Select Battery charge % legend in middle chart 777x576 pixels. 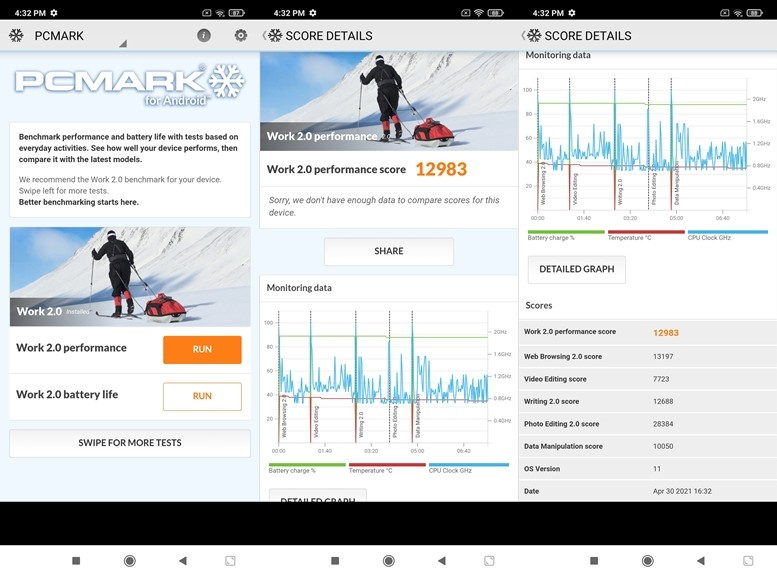coord(307,468)
